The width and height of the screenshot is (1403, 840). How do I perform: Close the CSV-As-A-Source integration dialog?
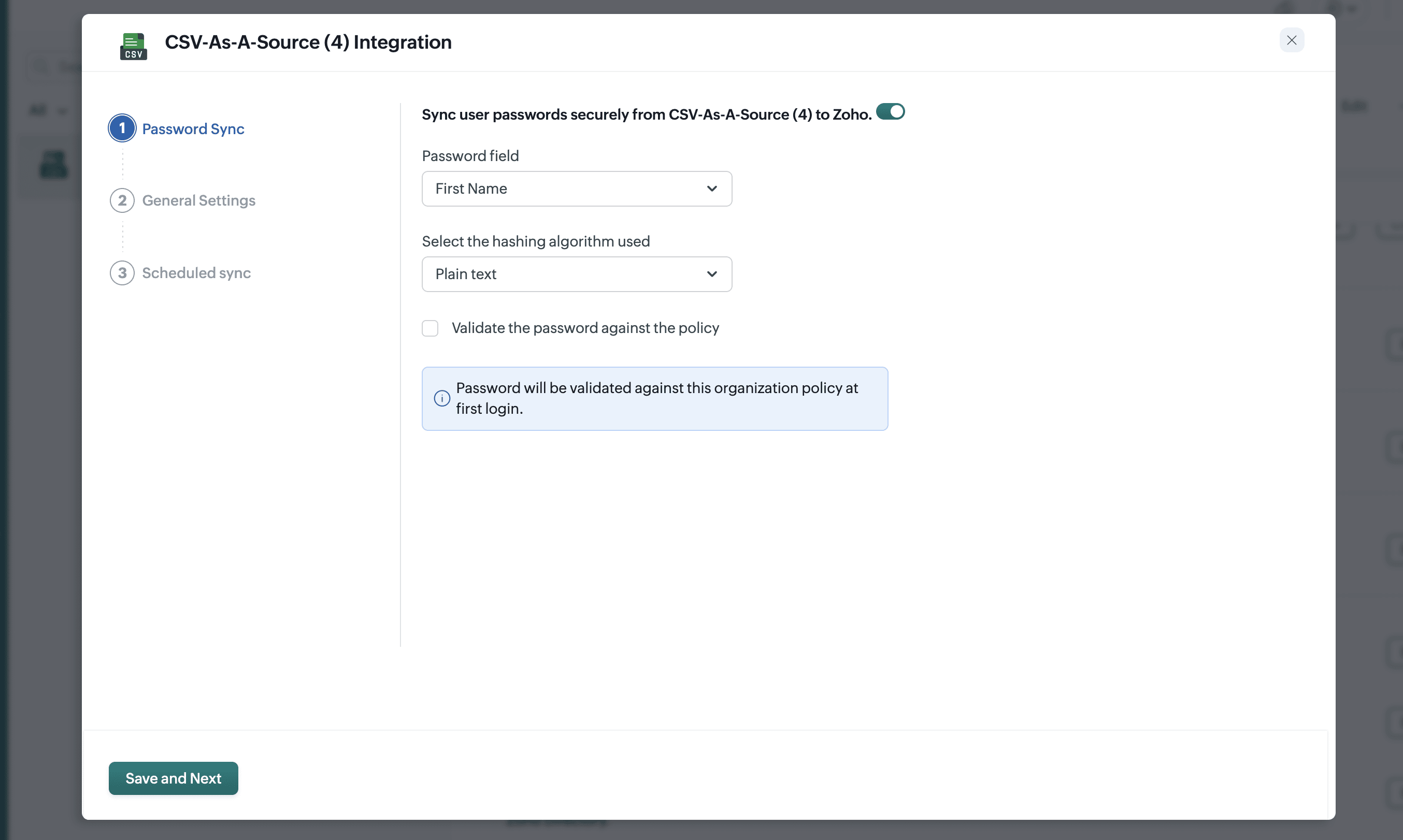(1291, 40)
